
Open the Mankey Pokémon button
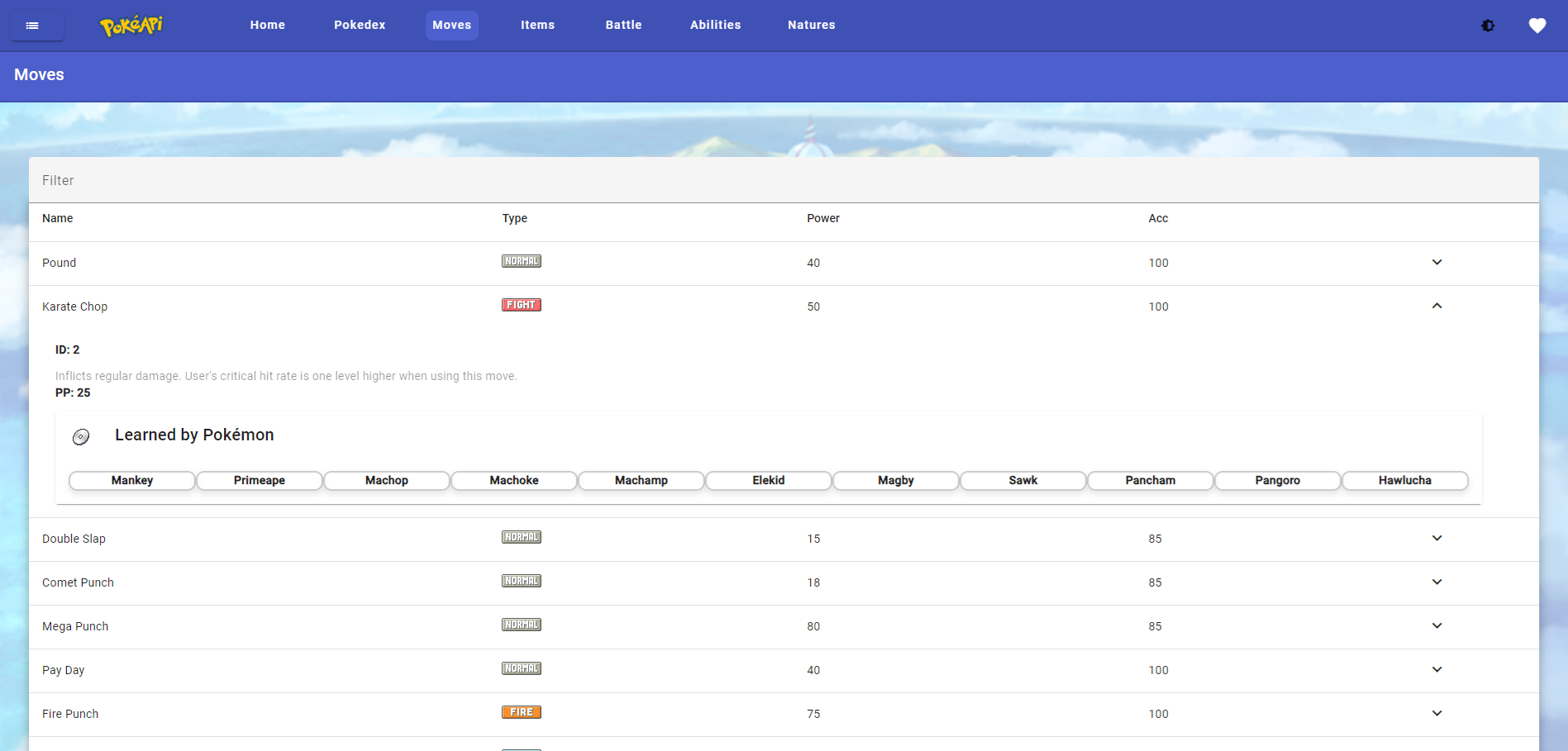coord(132,481)
